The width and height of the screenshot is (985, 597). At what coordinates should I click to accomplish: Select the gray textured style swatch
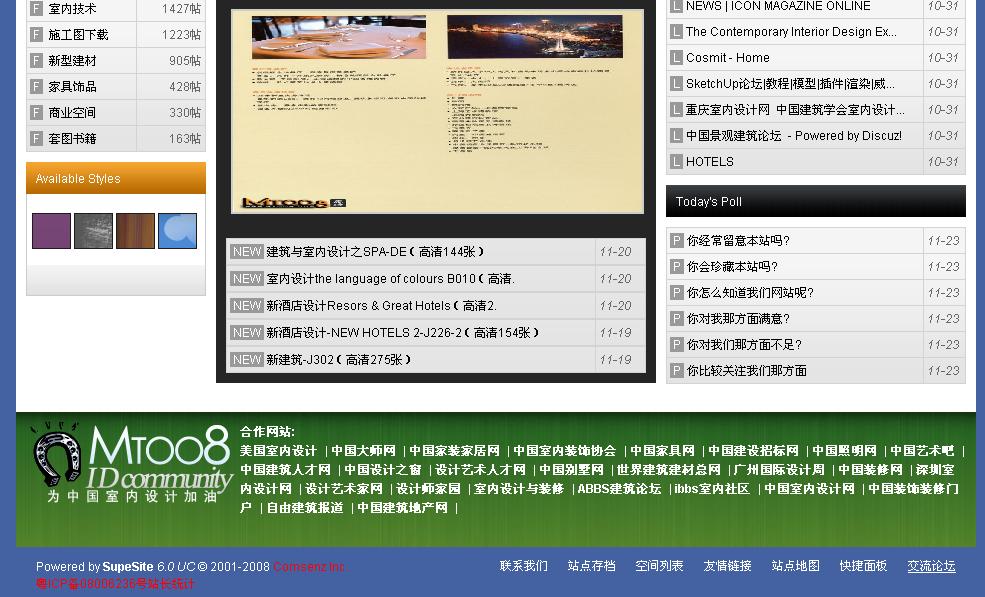point(94,231)
